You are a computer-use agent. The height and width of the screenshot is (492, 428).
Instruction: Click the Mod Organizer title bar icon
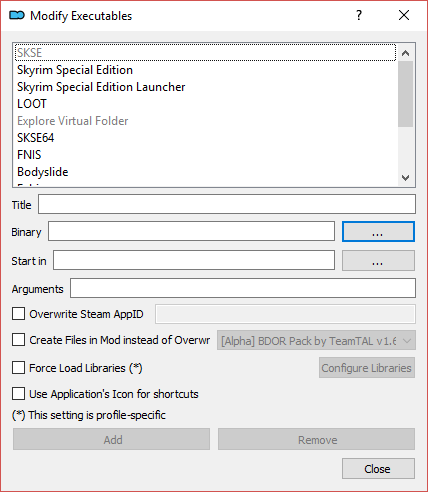click(x=17, y=15)
